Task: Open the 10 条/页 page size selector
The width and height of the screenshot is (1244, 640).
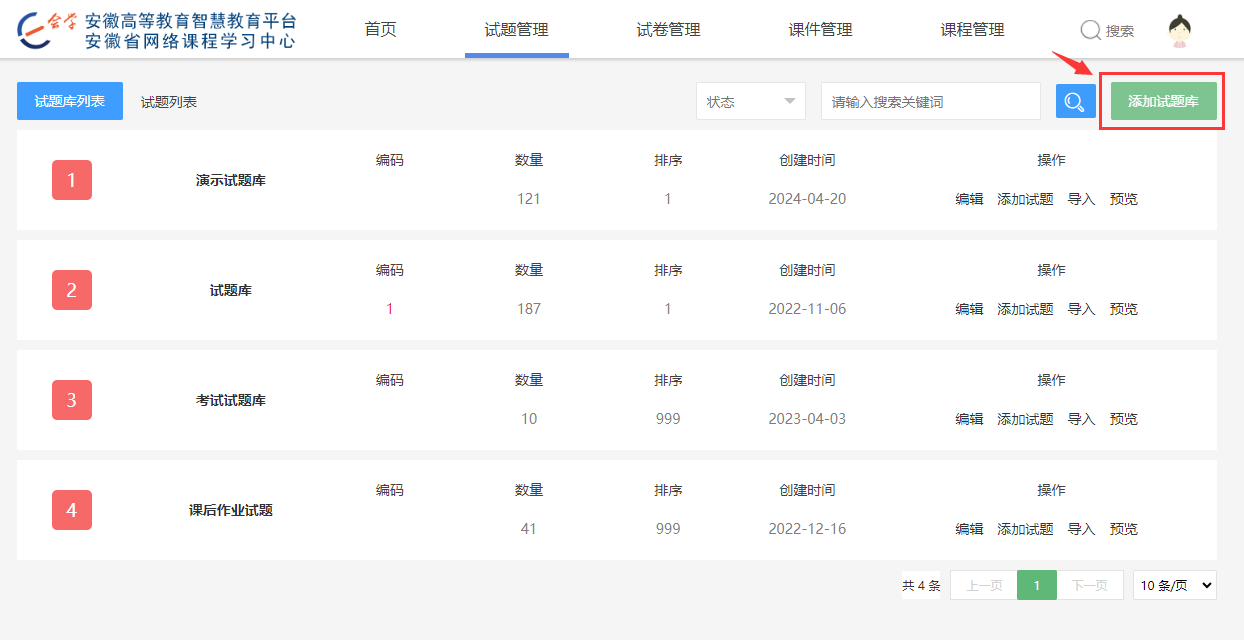Action: [x=1175, y=585]
